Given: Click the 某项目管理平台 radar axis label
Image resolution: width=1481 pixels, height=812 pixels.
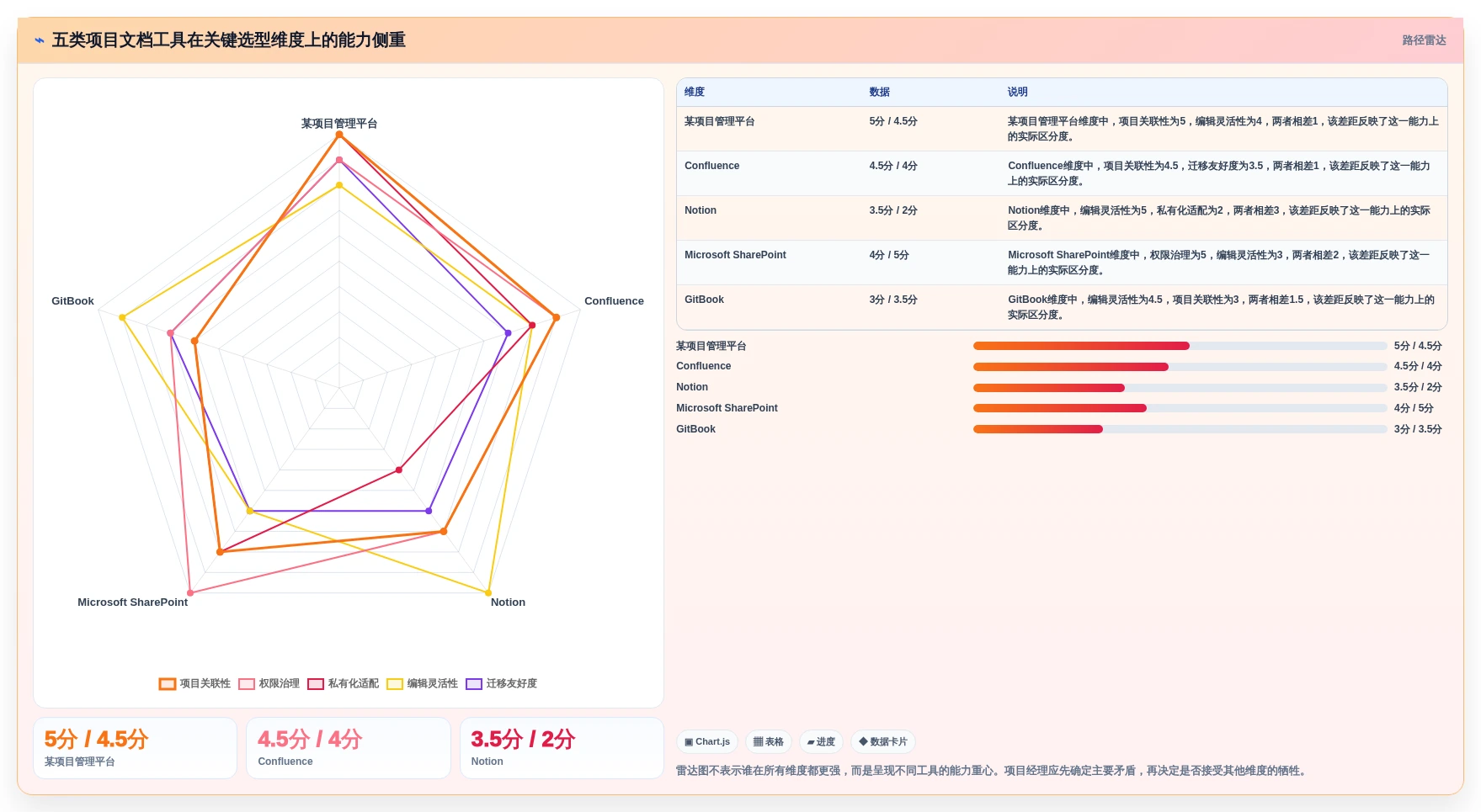Looking at the screenshot, I should click(339, 124).
